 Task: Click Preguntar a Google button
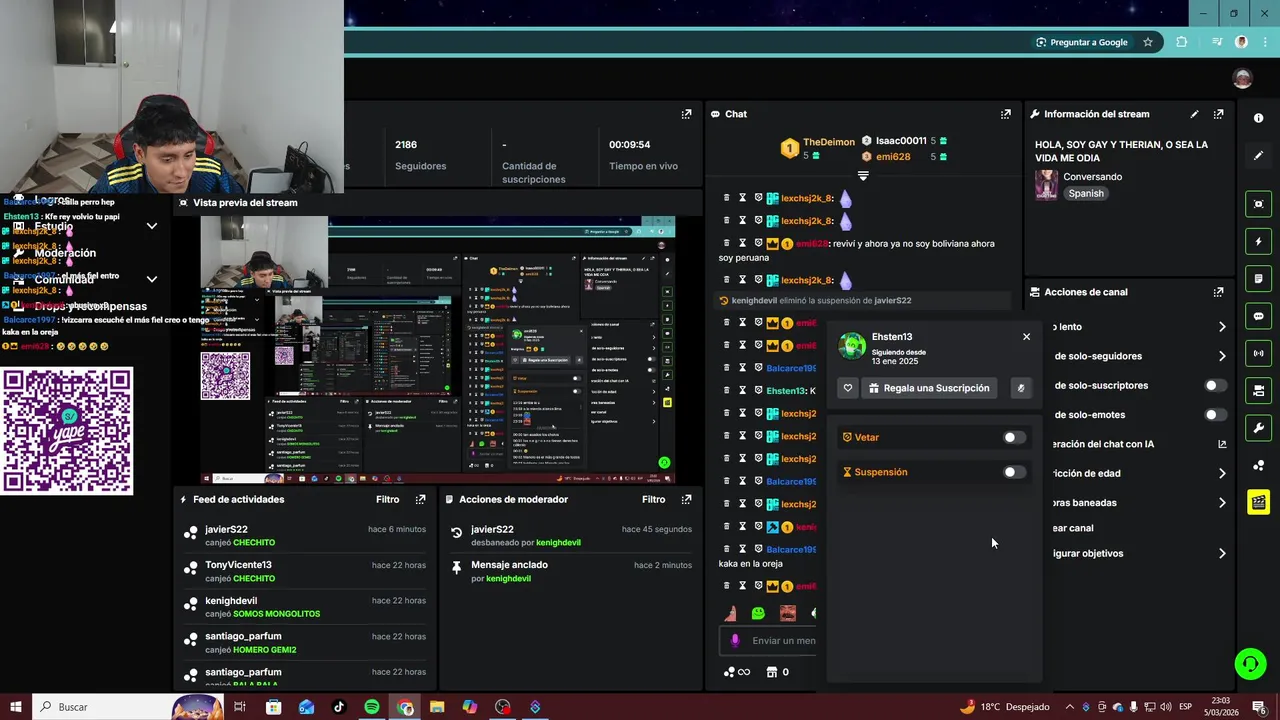pos(1081,42)
